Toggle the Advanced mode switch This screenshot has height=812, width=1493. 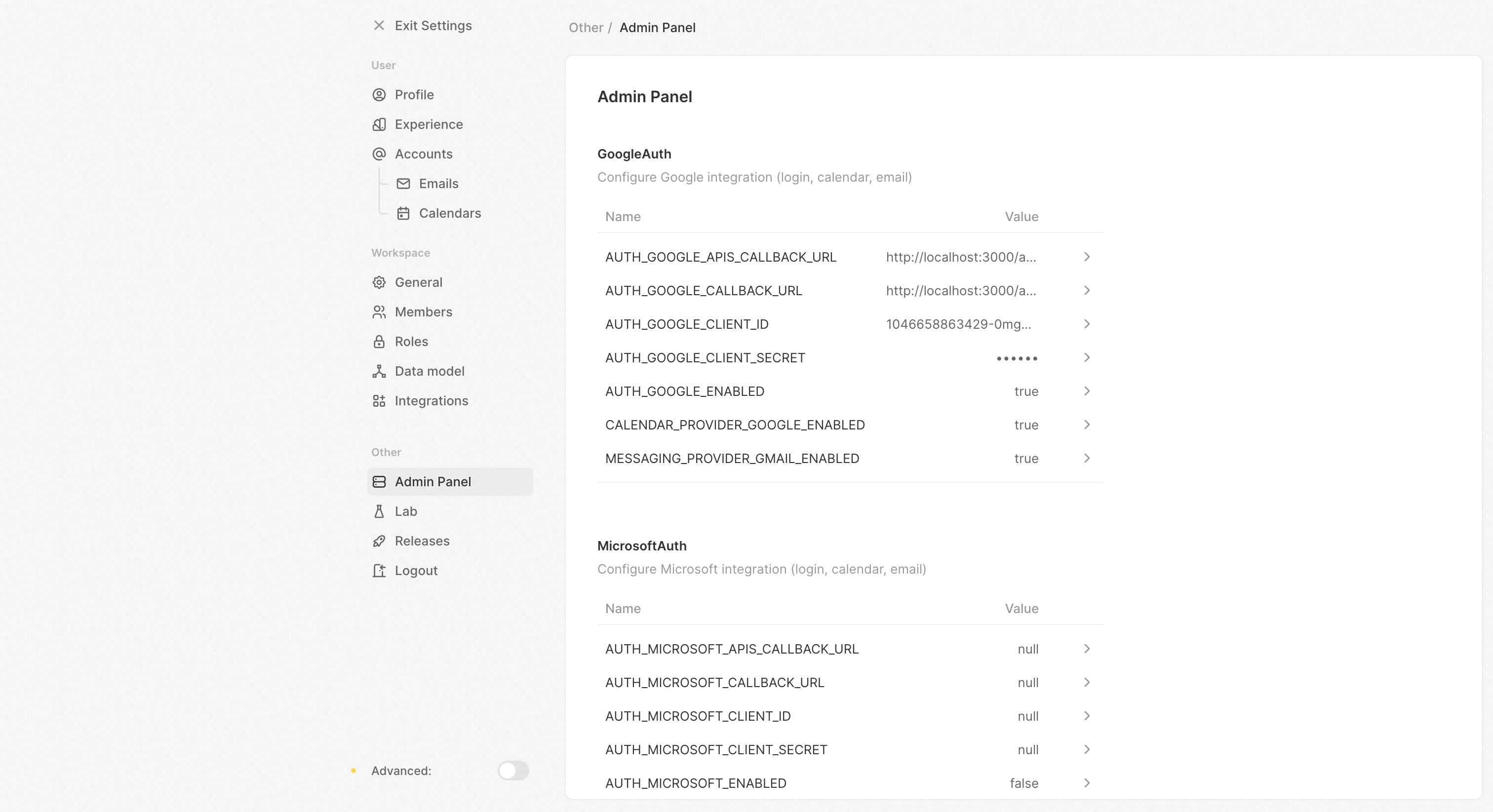click(x=512, y=771)
